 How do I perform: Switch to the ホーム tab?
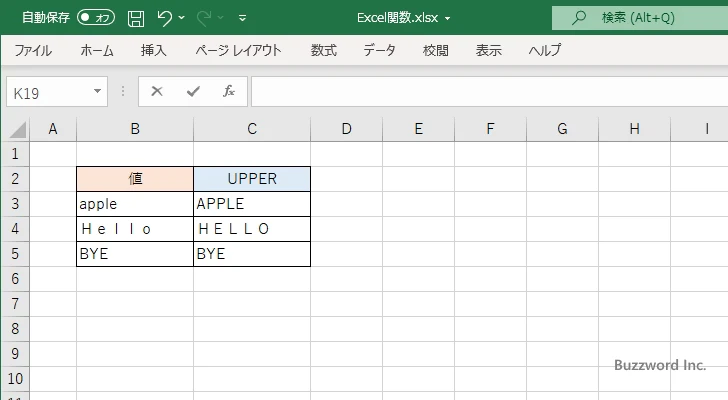[x=97, y=50]
